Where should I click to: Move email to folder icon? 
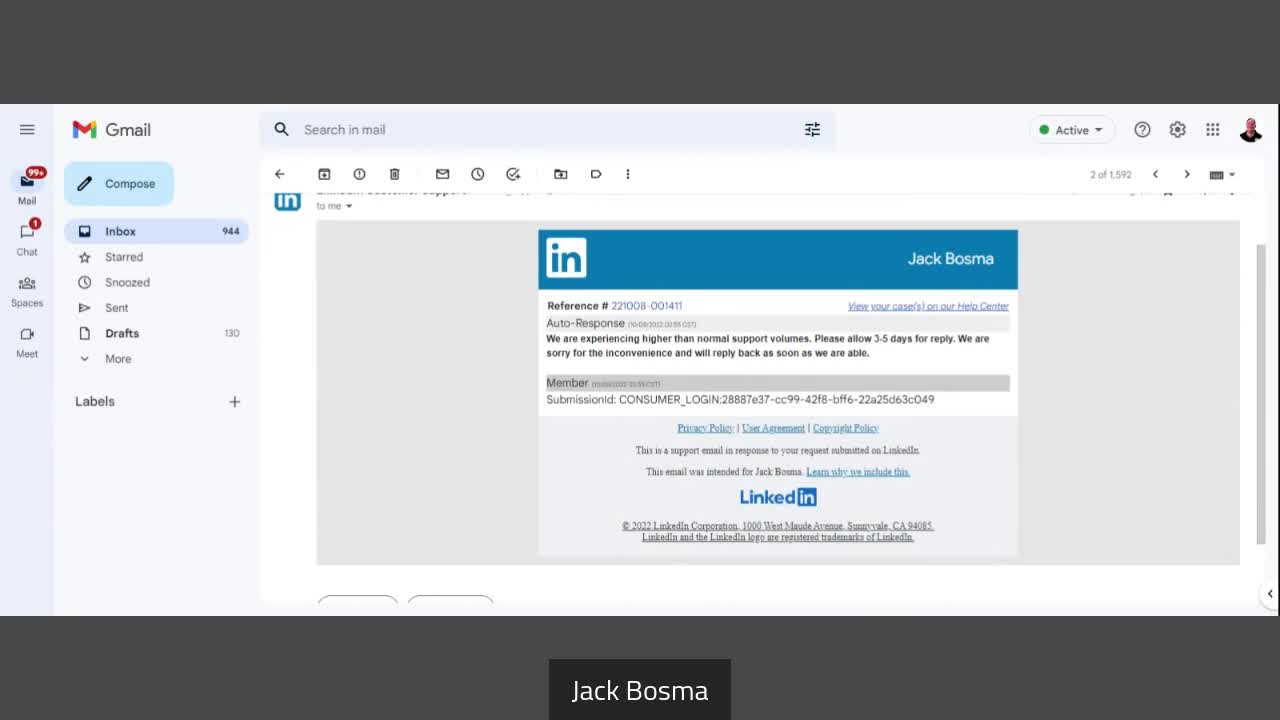(x=561, y=174)
